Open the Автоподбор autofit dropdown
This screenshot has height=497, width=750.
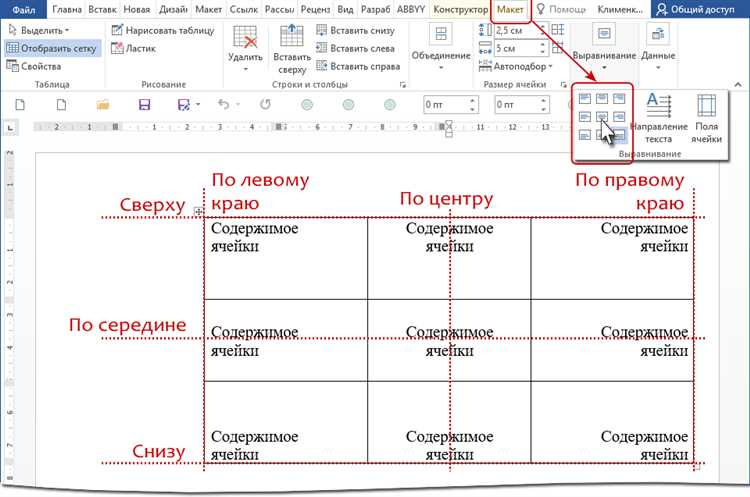pos(516,66)
